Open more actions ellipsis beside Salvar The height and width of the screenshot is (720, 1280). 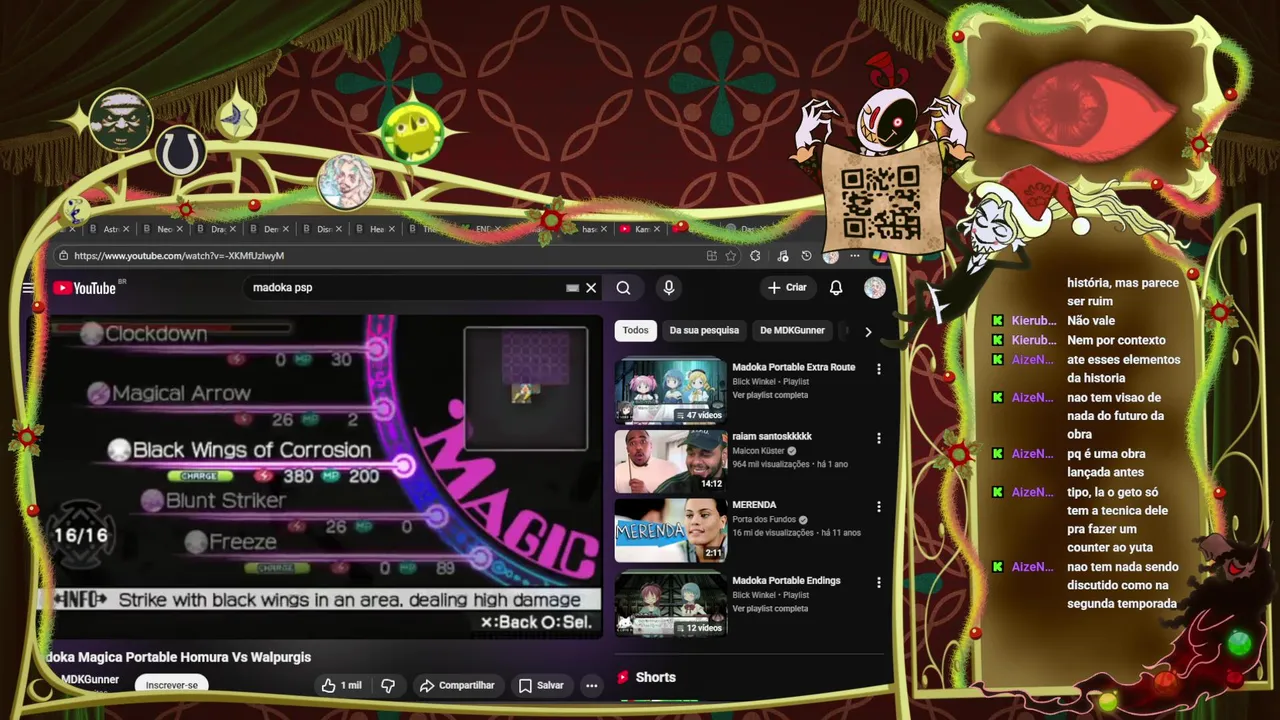tap(592, 685)
